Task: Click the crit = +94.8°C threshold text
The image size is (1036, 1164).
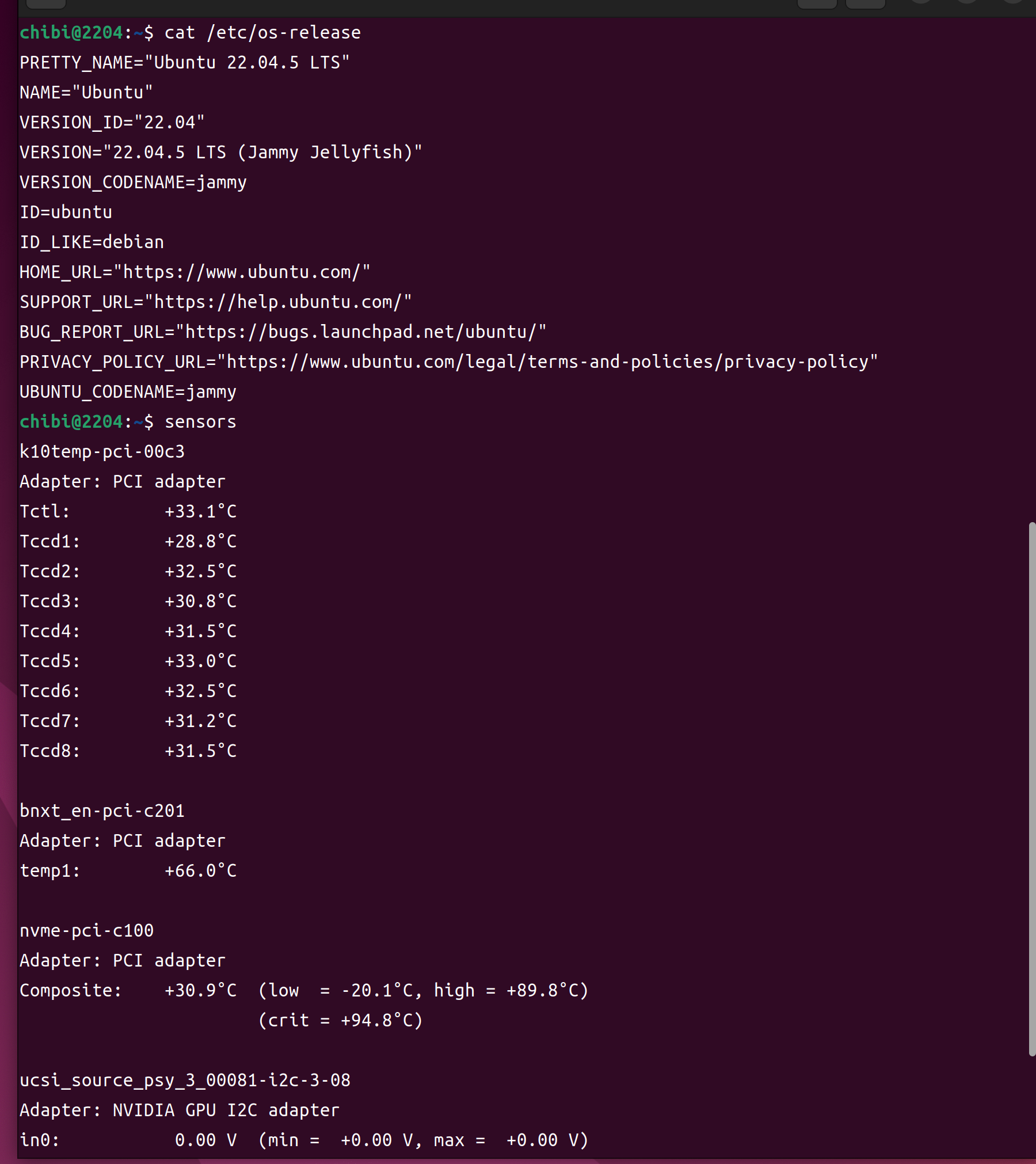Action: click(x=340, y=1020)
